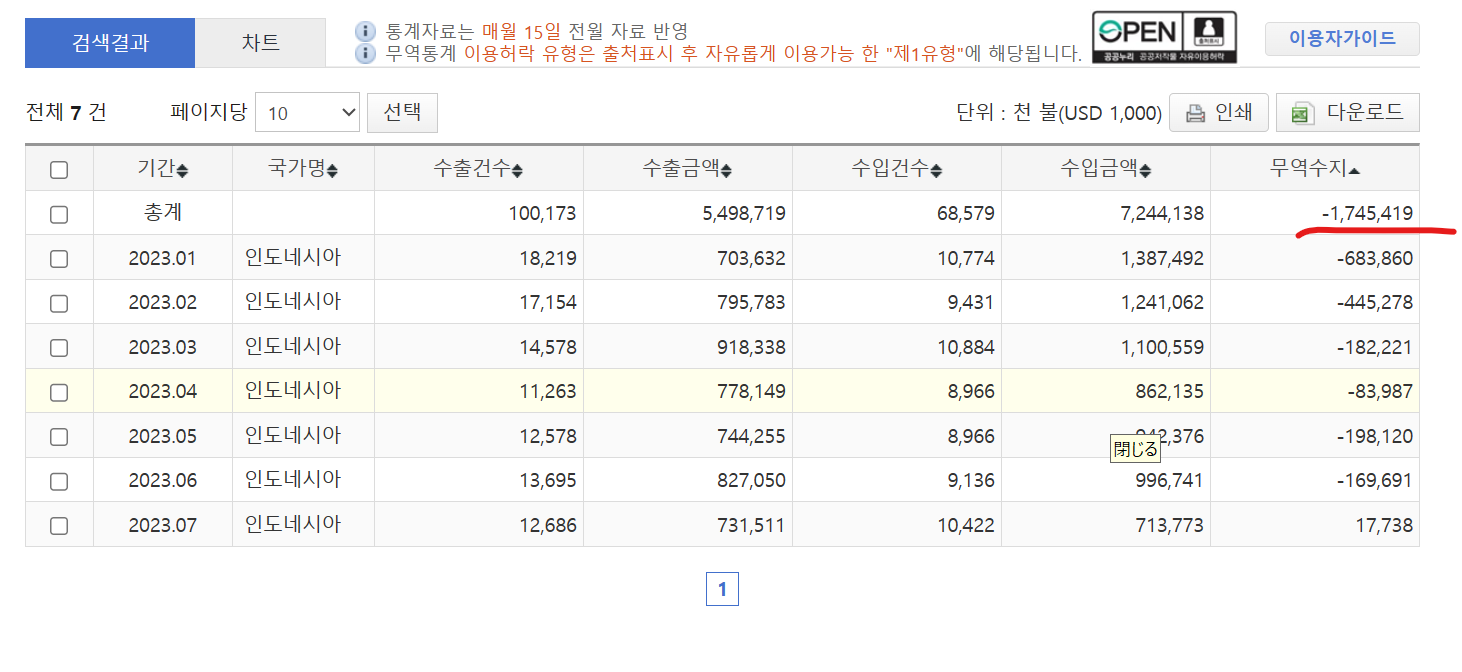Click the sort arrows beside 기간 header

(x=182, y=171)
